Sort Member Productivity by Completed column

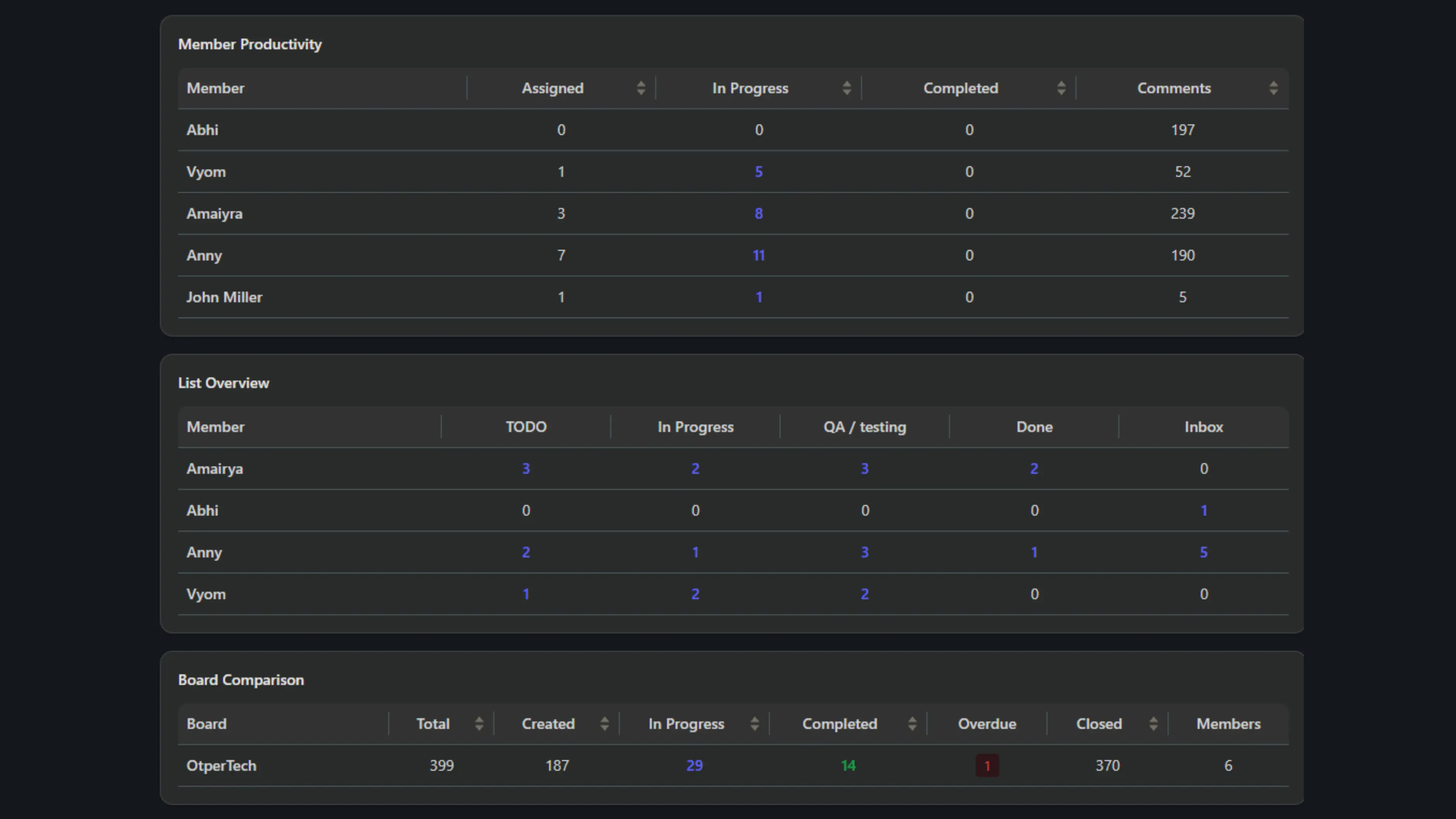1061,88
